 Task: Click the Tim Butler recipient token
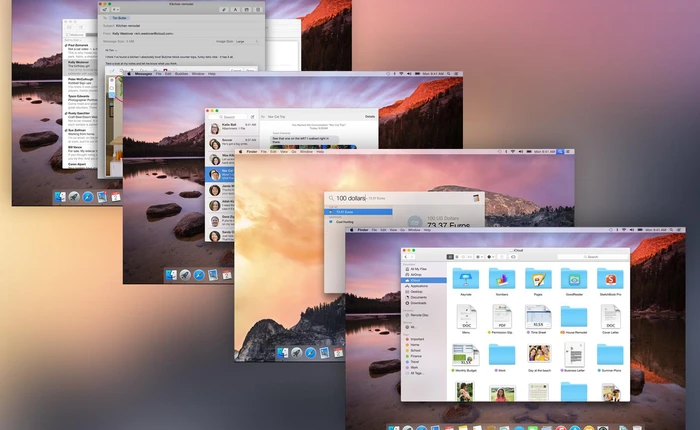[119, 18]
